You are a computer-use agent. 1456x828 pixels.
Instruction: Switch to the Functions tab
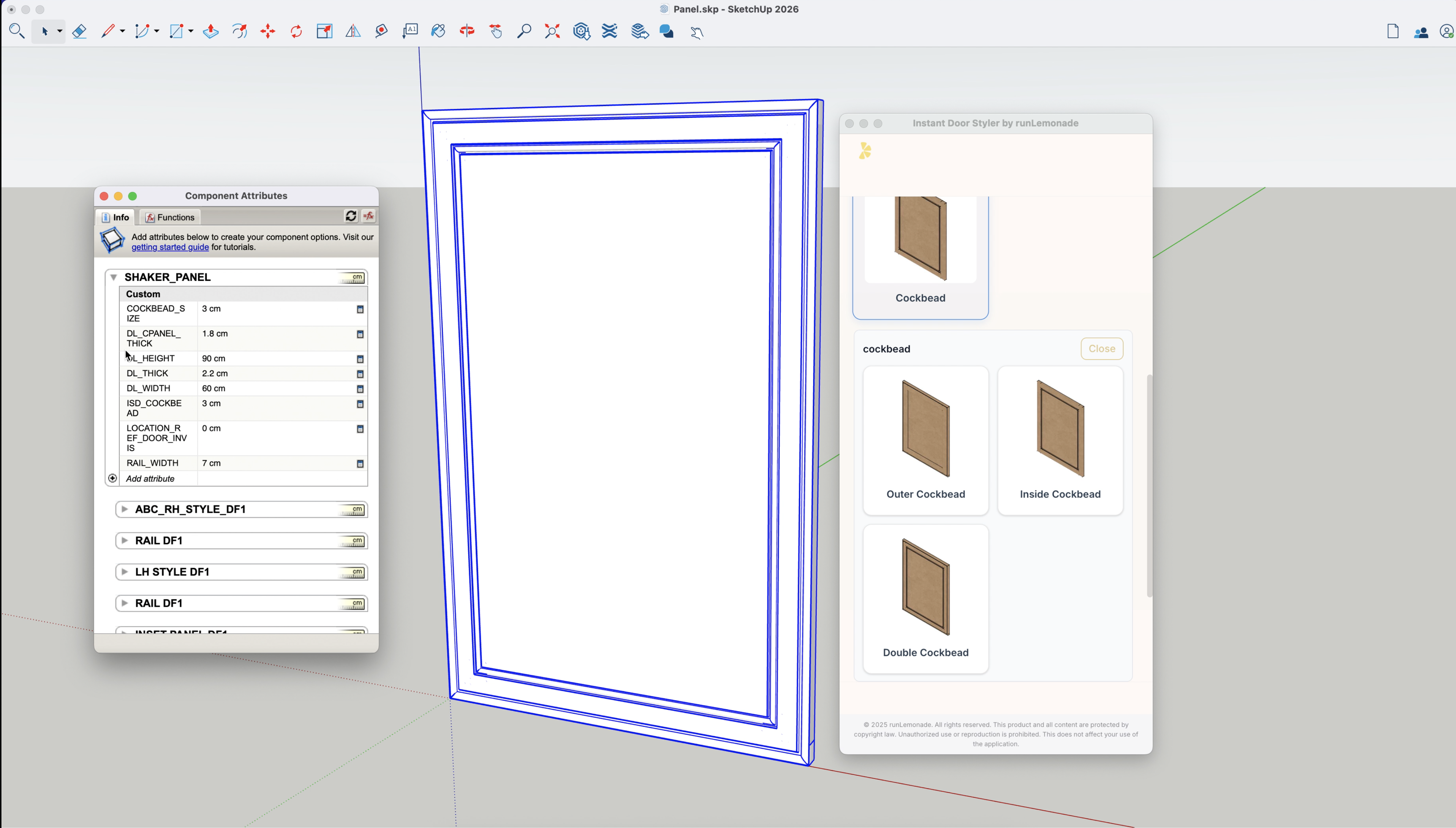(x=169, y=217)
